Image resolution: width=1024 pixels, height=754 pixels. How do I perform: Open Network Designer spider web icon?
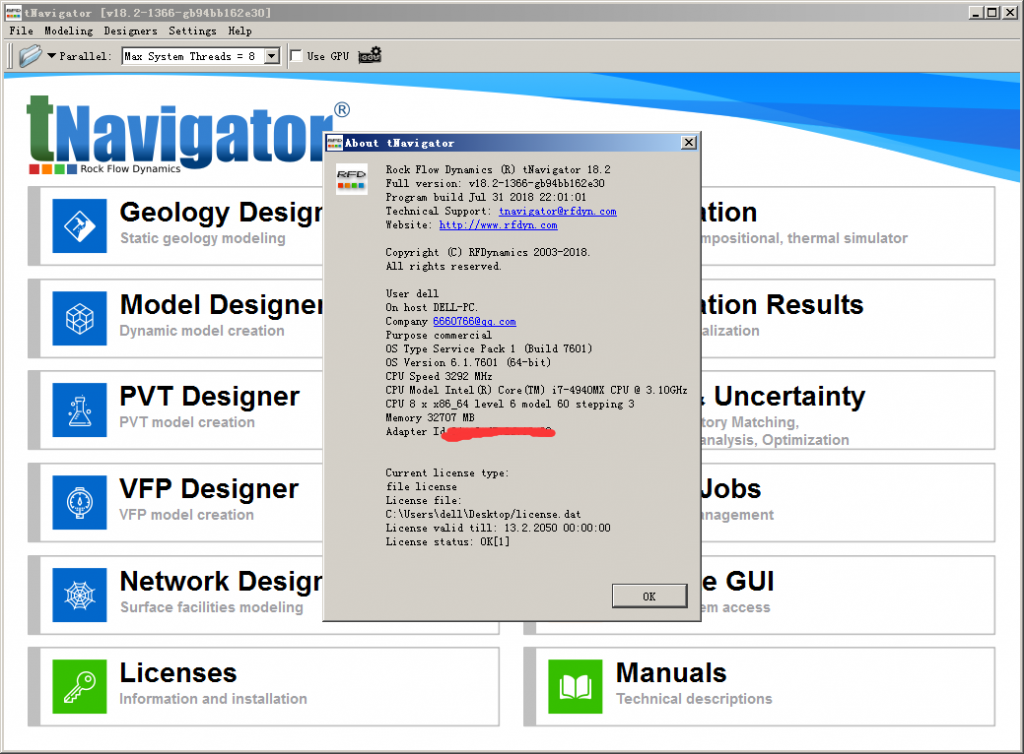[80, 595]
